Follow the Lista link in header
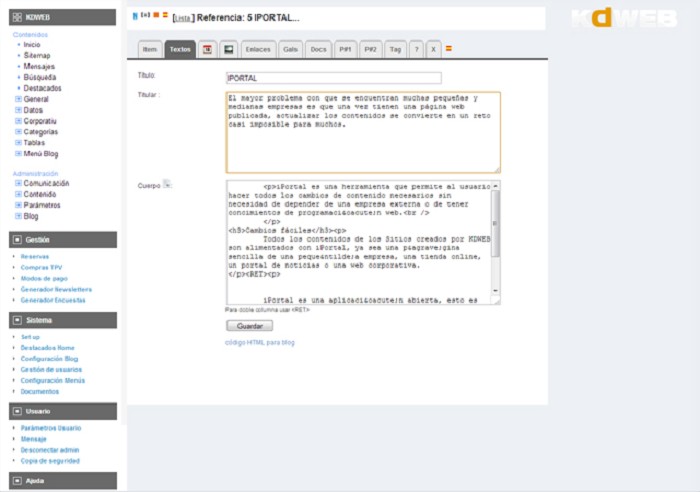The width and height of the screenshot is (700, 492). point(183,18)
